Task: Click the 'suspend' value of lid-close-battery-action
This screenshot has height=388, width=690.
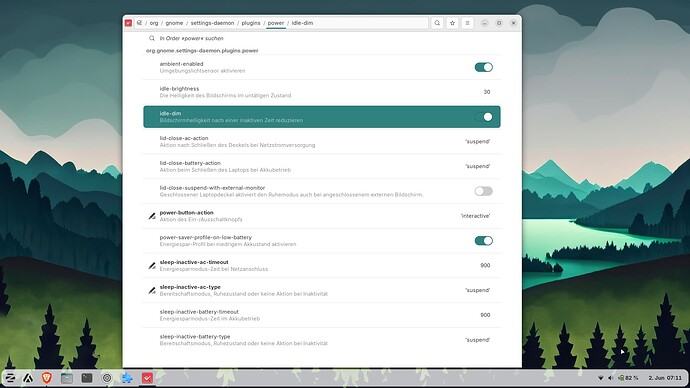Action: pyautogui.click(x=477, y=166)
